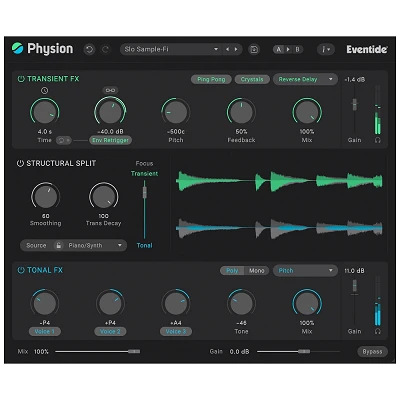The width and height of the screenshot is (400, 400).
Task: Open the Piano/Synth source dropdown
Action: click(95, 245)
